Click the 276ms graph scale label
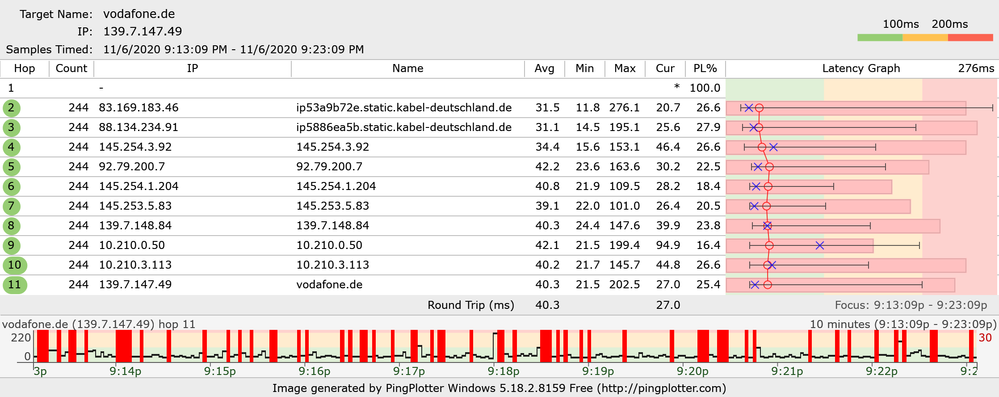 click(977, 69)
